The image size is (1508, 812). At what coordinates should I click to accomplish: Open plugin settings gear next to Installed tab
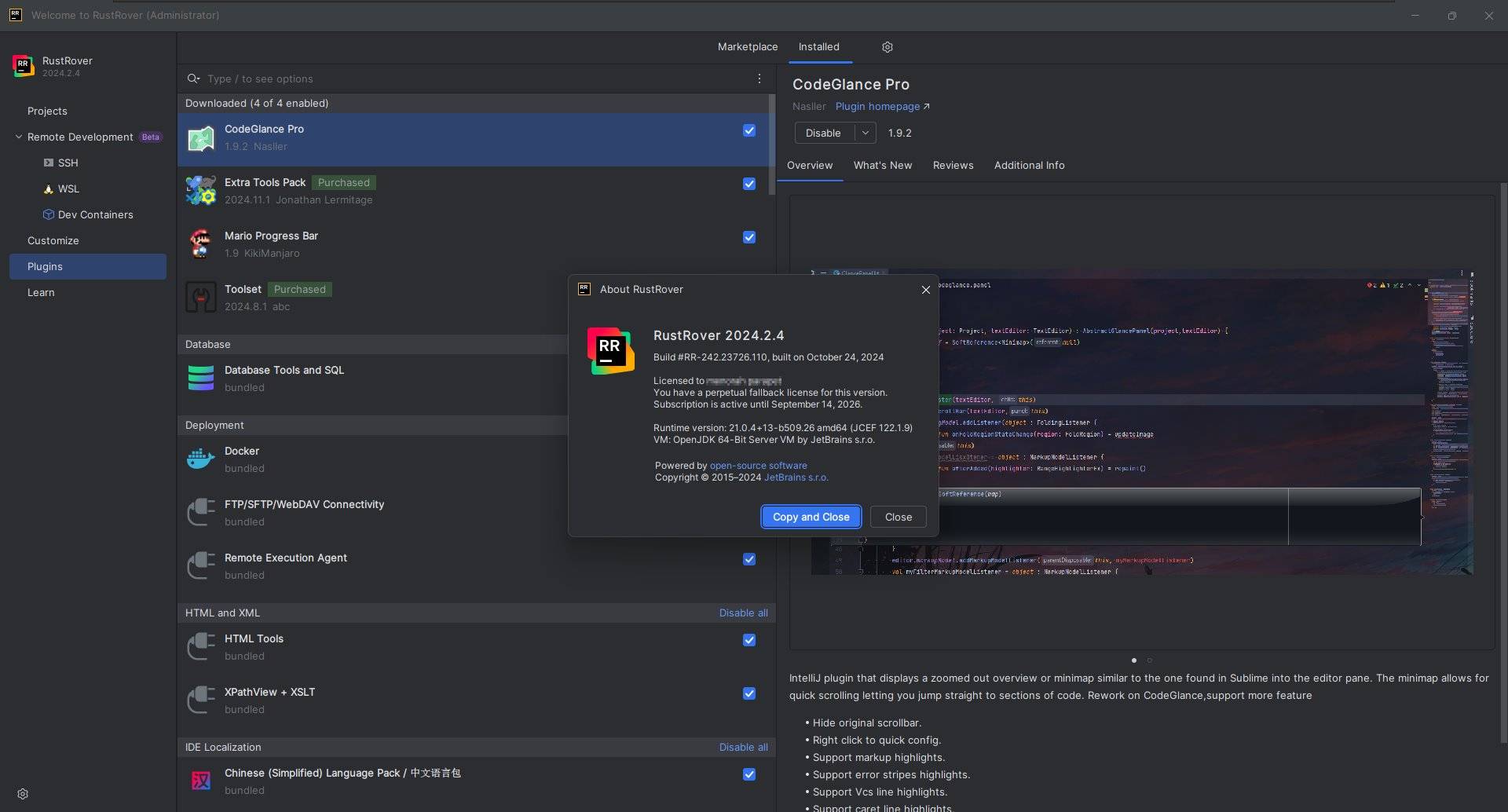click(x=887, y=47)
